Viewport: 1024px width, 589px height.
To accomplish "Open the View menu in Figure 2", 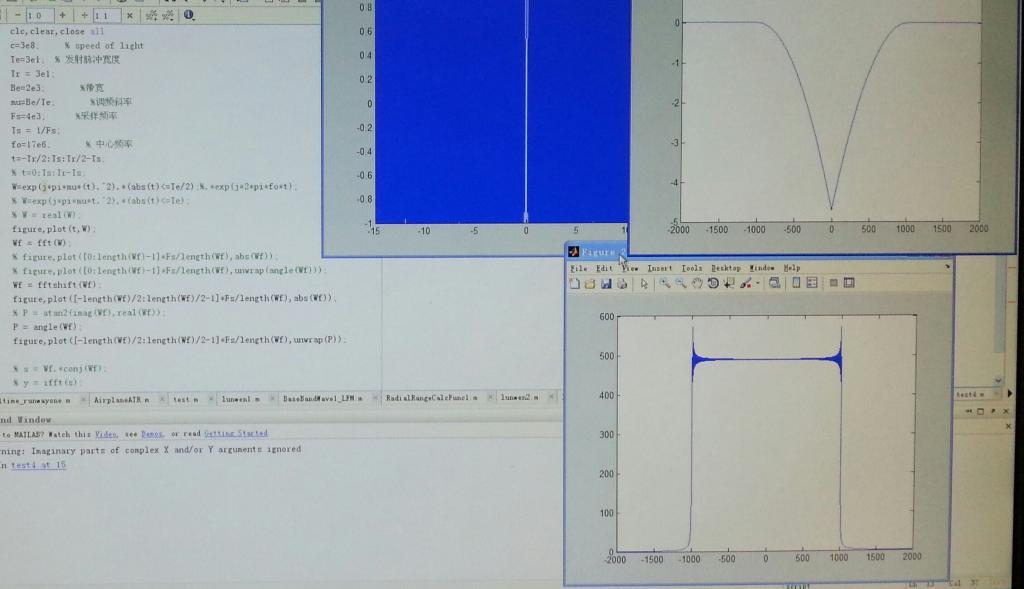I will click(630, 268).
